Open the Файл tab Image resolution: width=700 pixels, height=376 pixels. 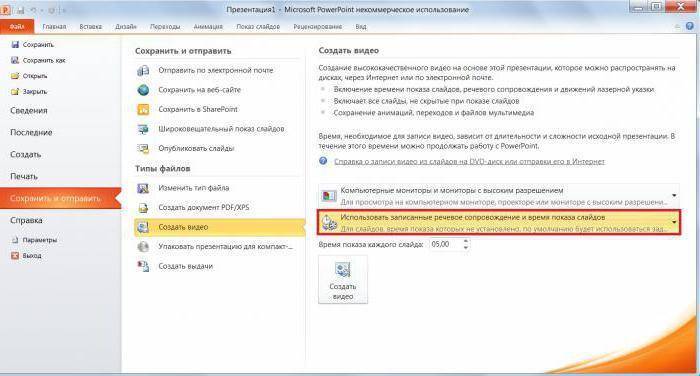(x=17, y=27)
